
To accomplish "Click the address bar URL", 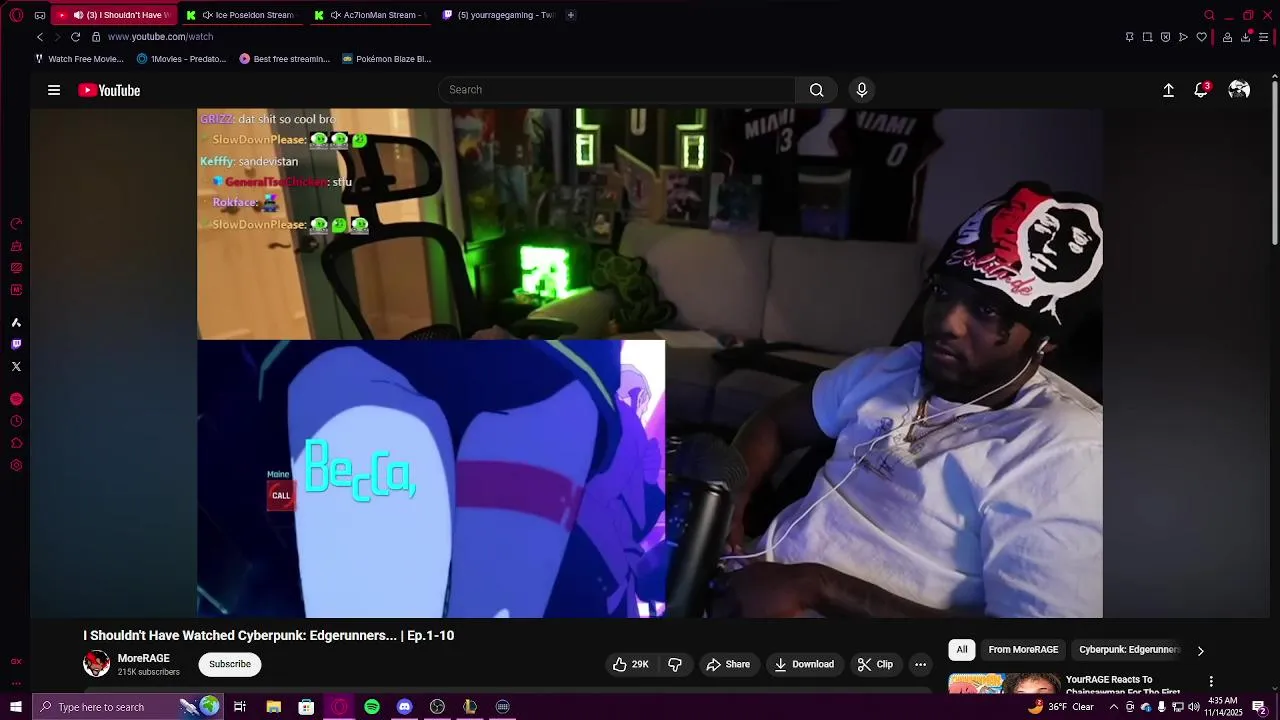I will (160, 37).
